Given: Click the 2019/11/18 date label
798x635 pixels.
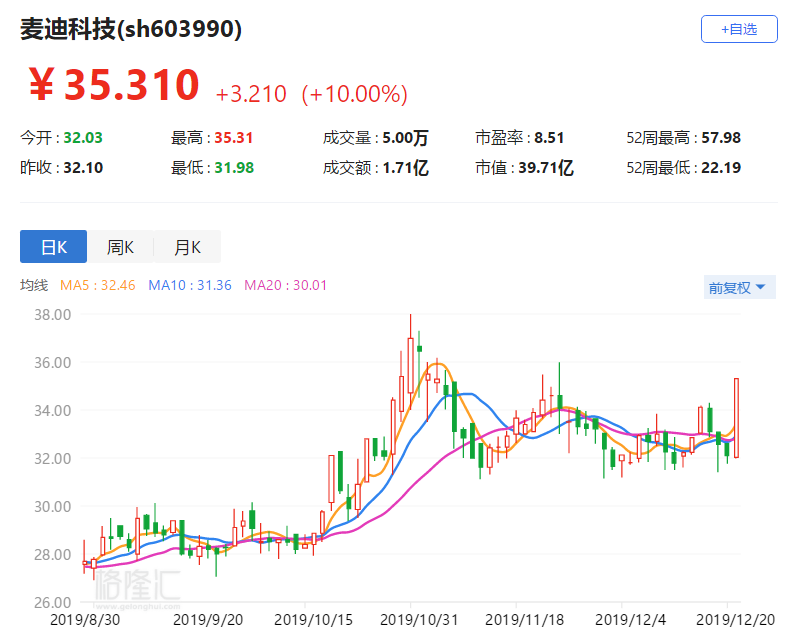Looking at the screenshot, I should (x=525, y=620).
